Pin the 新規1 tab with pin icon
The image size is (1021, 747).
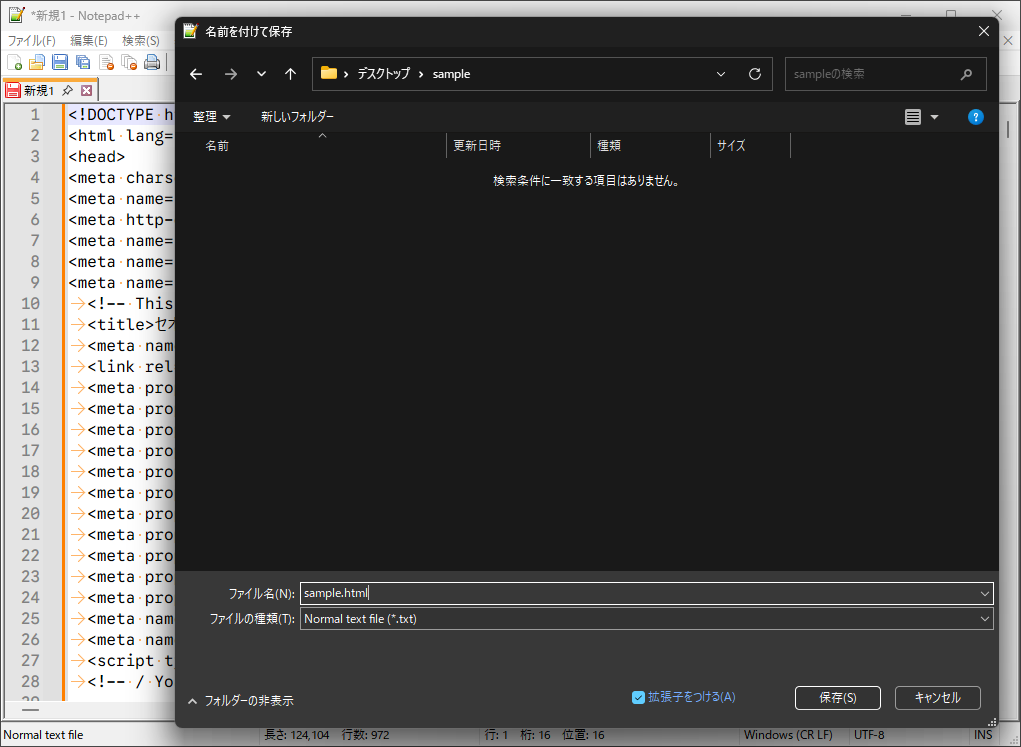pos(67,90)
